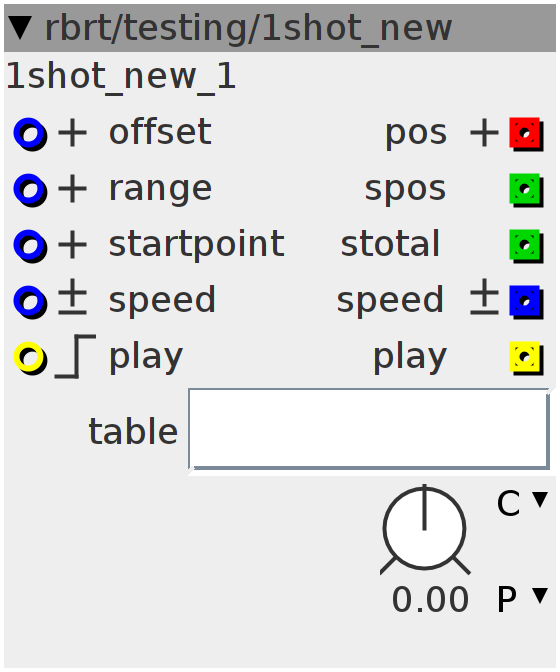Open the C dropdown arrow beside the dial
This screenshot has height=672, width=560.
coord(540,500)
